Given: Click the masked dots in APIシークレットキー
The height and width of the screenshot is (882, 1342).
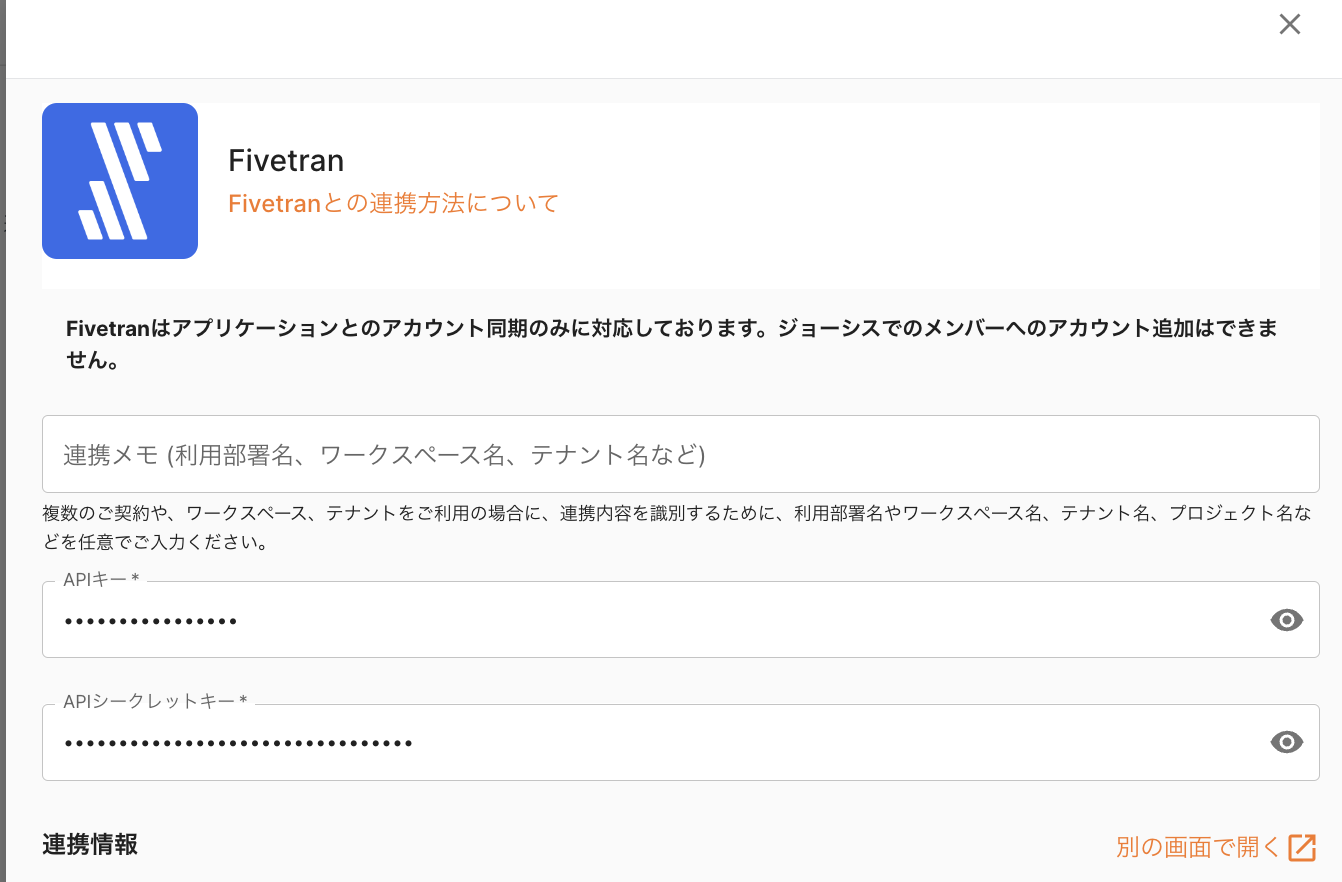Looking at the screenshot, I should click(238, 743).
